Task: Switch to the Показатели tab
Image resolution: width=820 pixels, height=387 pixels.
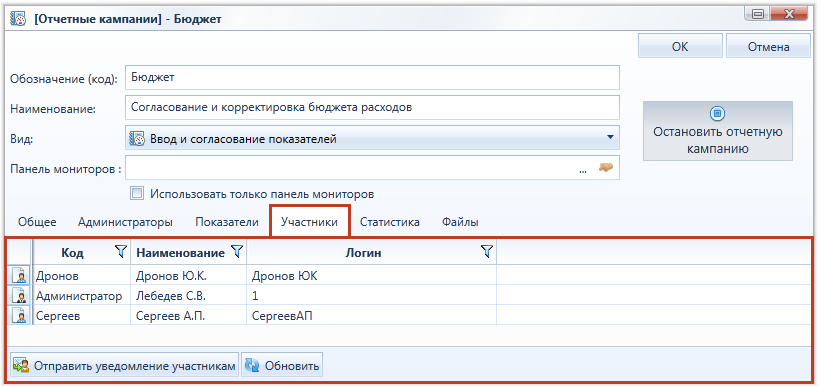Action: click(x=227, y=222)
